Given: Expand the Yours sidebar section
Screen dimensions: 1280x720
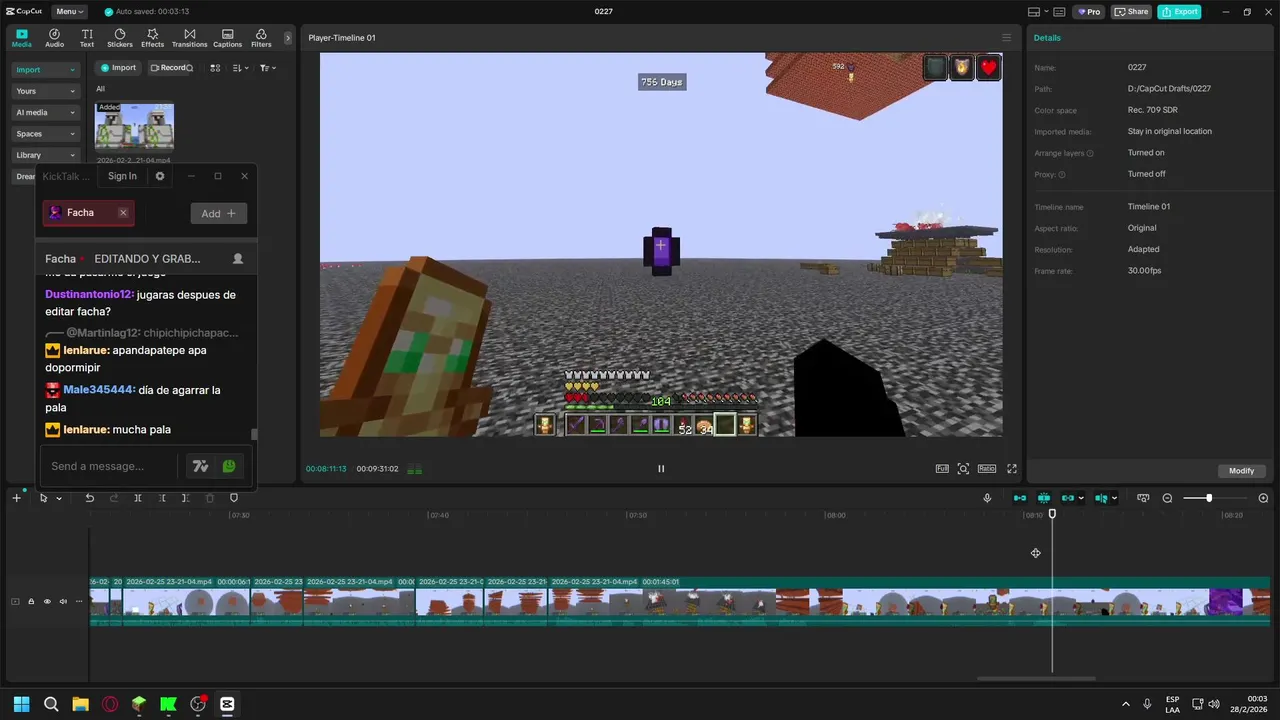Looking at the screenshot, I should tap(45, 91).
